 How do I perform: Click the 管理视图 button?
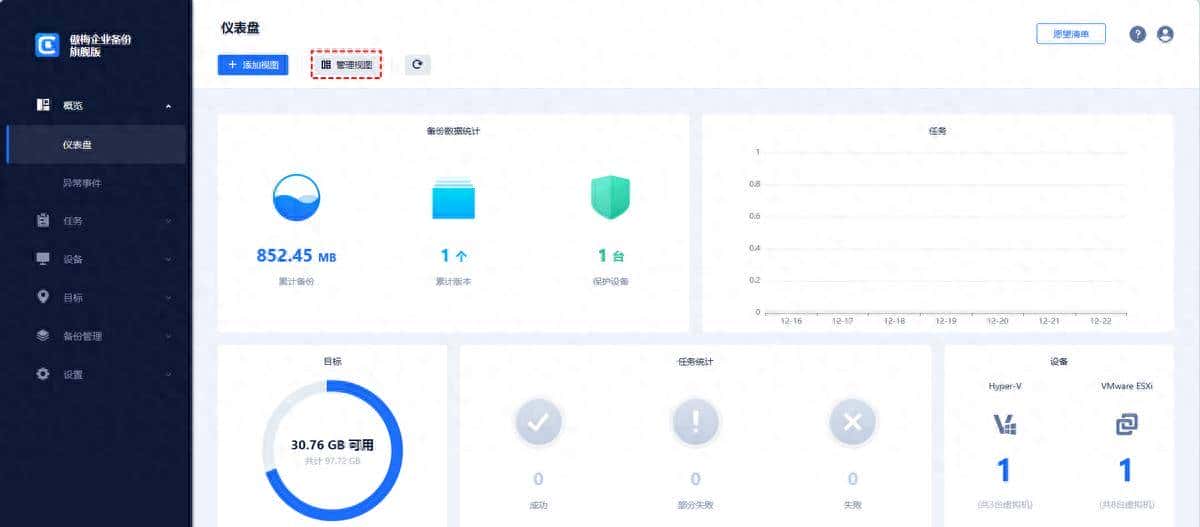click(346, 64)
